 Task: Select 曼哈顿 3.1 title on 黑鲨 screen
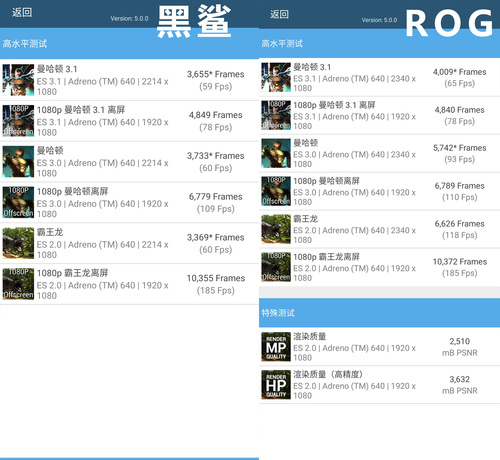[x=57, y=69]
